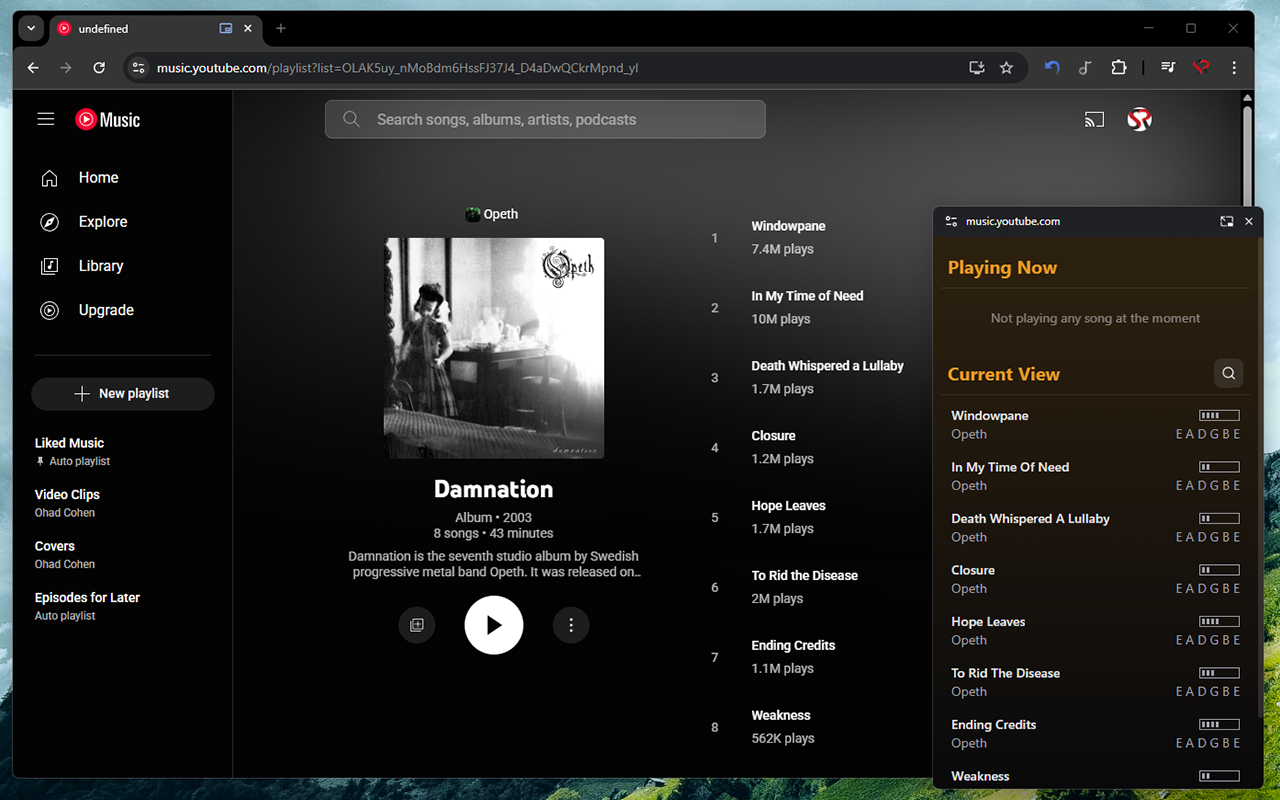Click E A D G B E tuning for Hope Leaves
This screenshot has height=800, width=1280.
(1208, 640)
